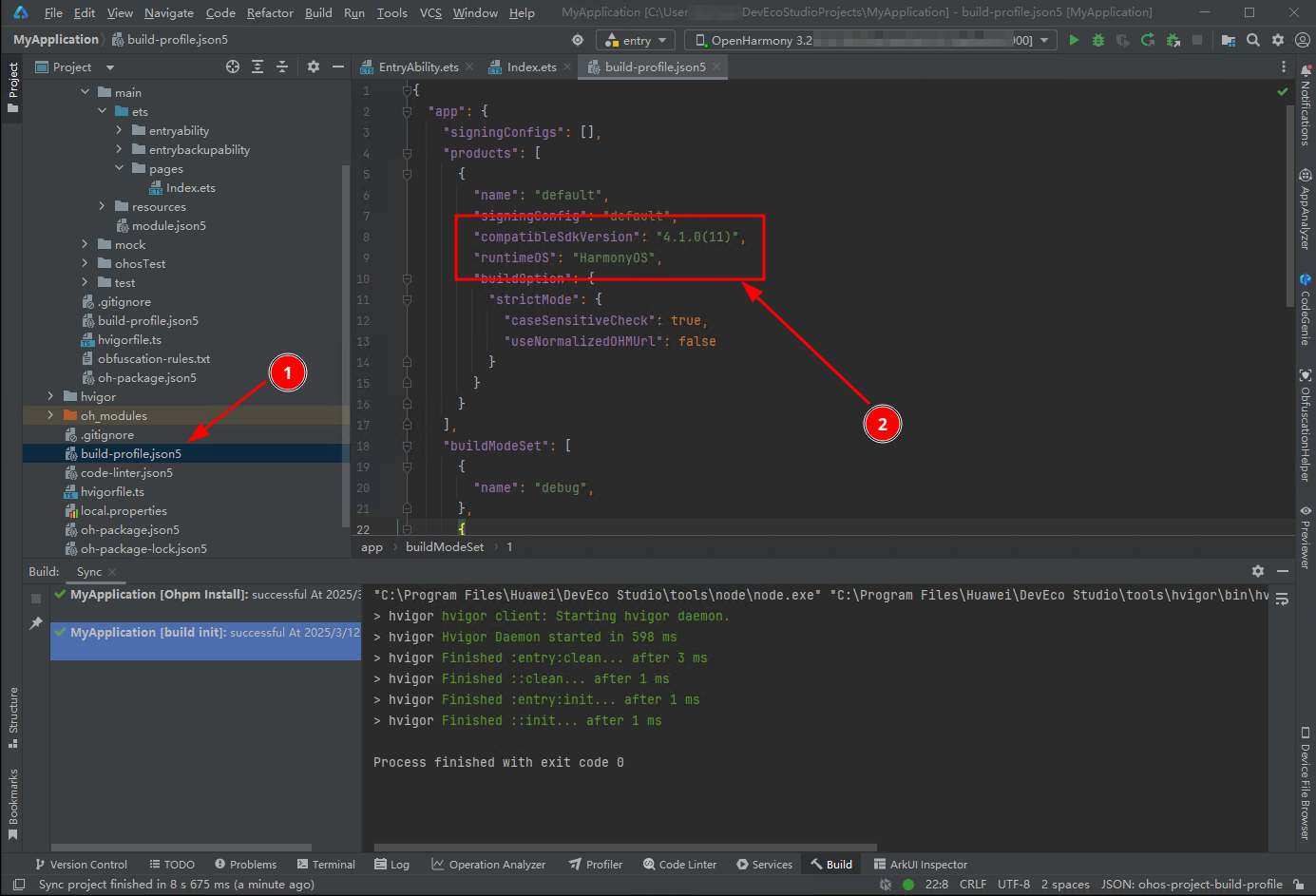Toggle Project tool window on left edge
Screen dimensions: 1316x896
12,87
